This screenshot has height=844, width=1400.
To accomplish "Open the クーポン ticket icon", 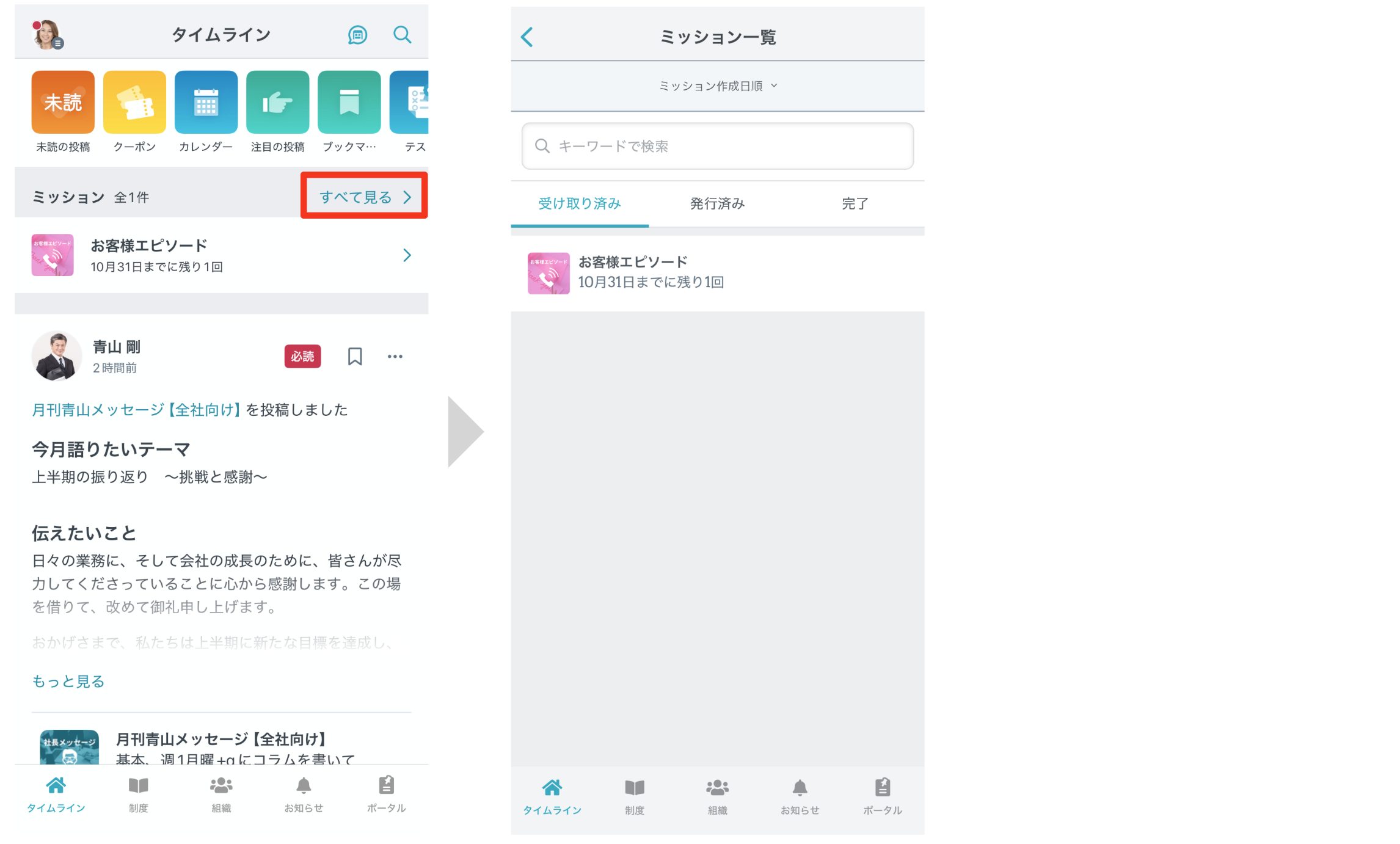I will pyautogui.click(x=134, y=102).
